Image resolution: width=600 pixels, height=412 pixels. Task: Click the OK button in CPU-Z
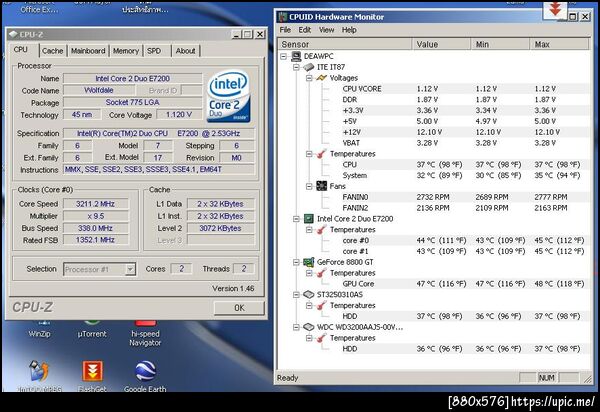(239, 308)
